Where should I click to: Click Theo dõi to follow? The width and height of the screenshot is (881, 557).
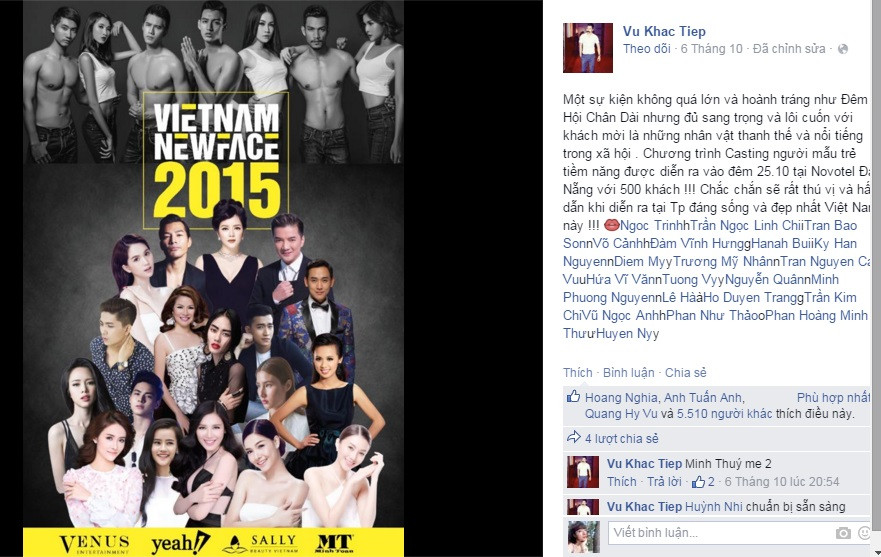point(647,49)
